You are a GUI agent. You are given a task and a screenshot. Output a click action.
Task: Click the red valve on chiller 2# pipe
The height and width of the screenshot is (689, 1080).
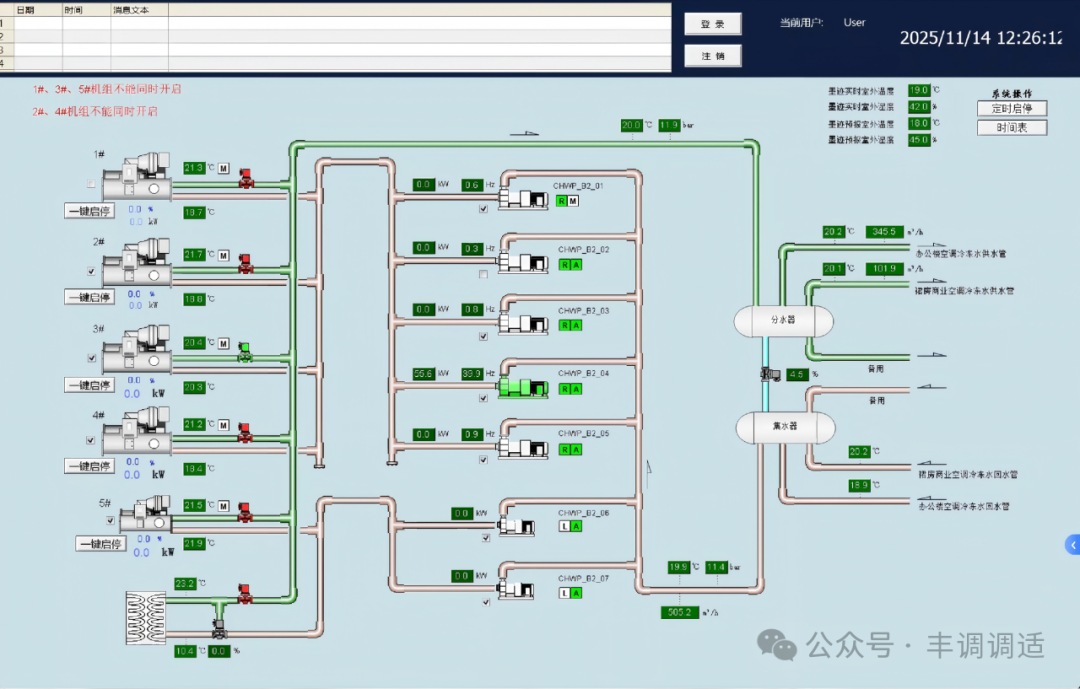point(245,264)
